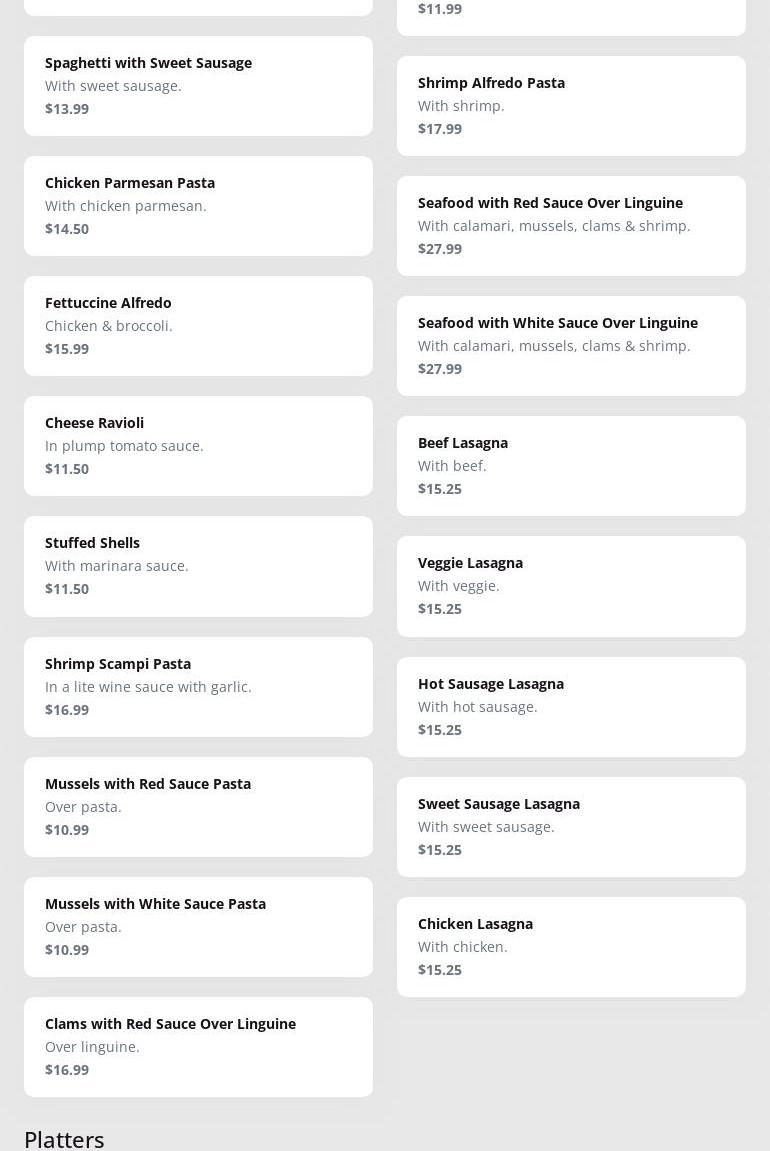Choose Mussels with White Sauce Pasta
The height and width of the screenshot is (1151, 770).
click(198, 927)
